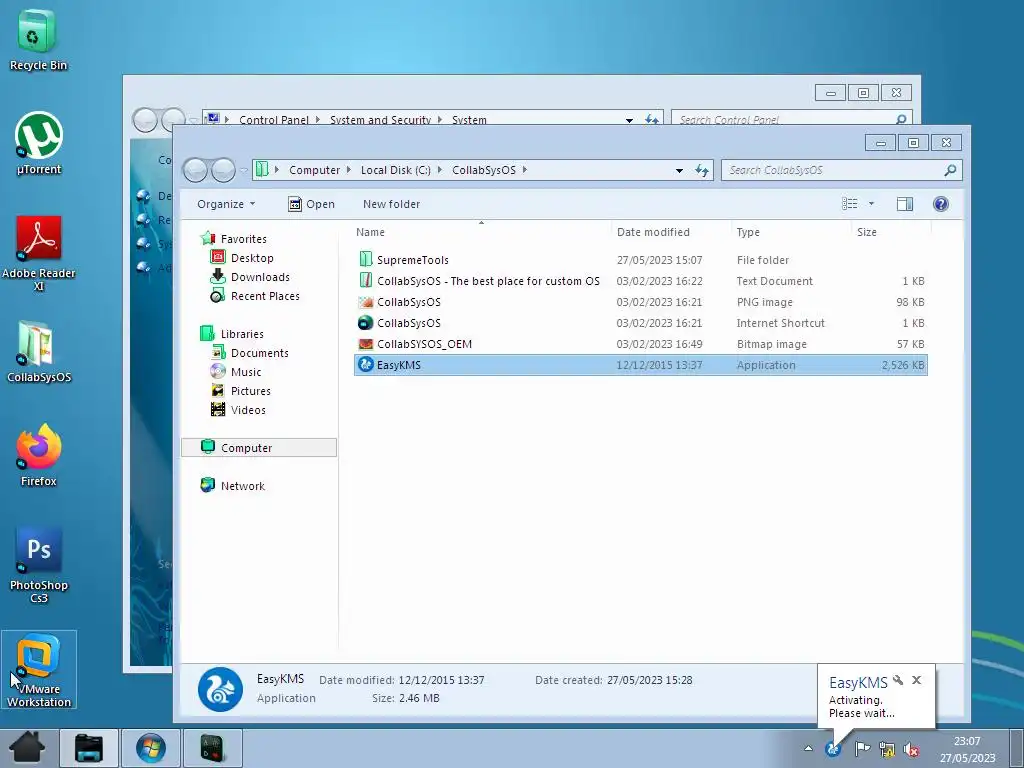This screenshot has width=1024, height=768.
Task: Open Adobe Reader XI desktop shortcut
Action: [39, 252]
